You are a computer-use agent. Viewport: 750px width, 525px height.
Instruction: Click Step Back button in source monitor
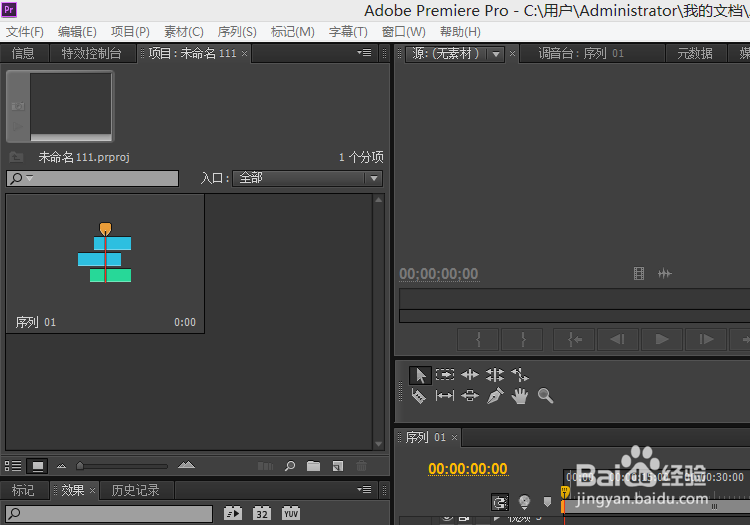[x=618, y=339]
